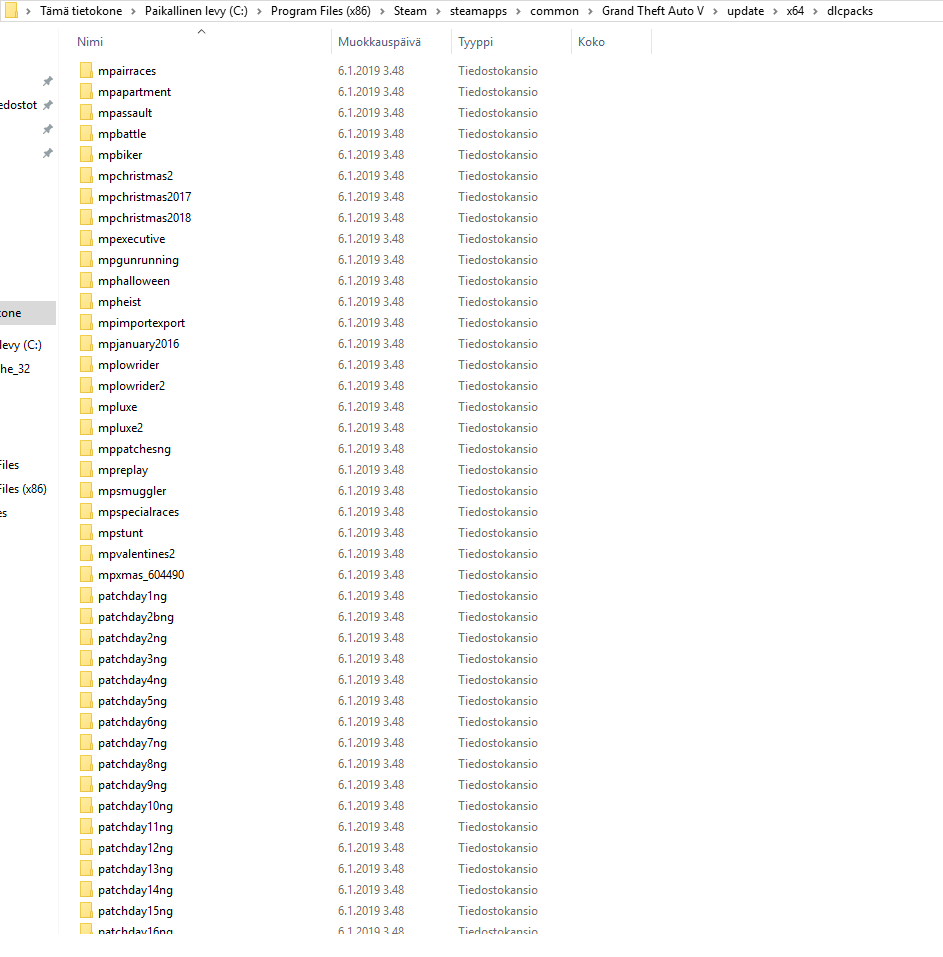This screenshot has height=957, width=943.
Task: Expand chevron after Program Files (x86) breadcrumb
Action: click(x=383, y=11)
